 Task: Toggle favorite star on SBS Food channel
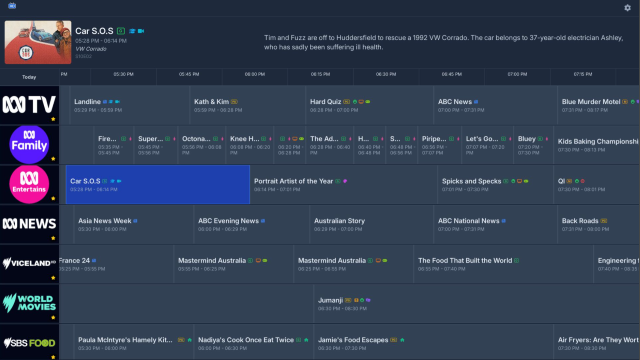53,357
